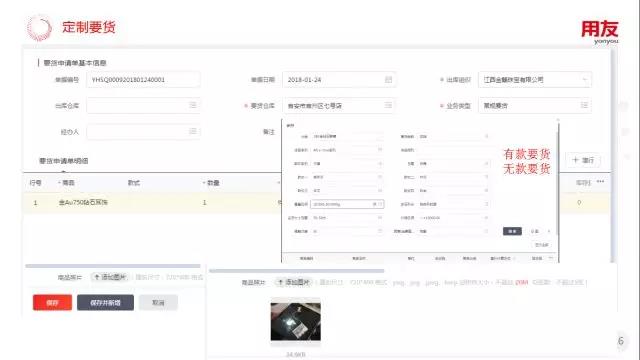Click the 增行 add-row button
The height and width of the screenshot is (360, 640).
click(x=583, y=160)
